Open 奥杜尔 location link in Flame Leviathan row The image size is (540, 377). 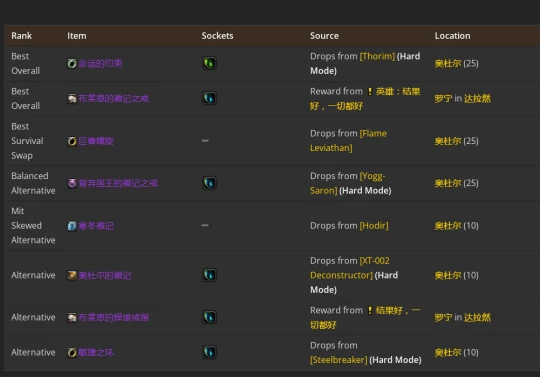click(448, 141)
